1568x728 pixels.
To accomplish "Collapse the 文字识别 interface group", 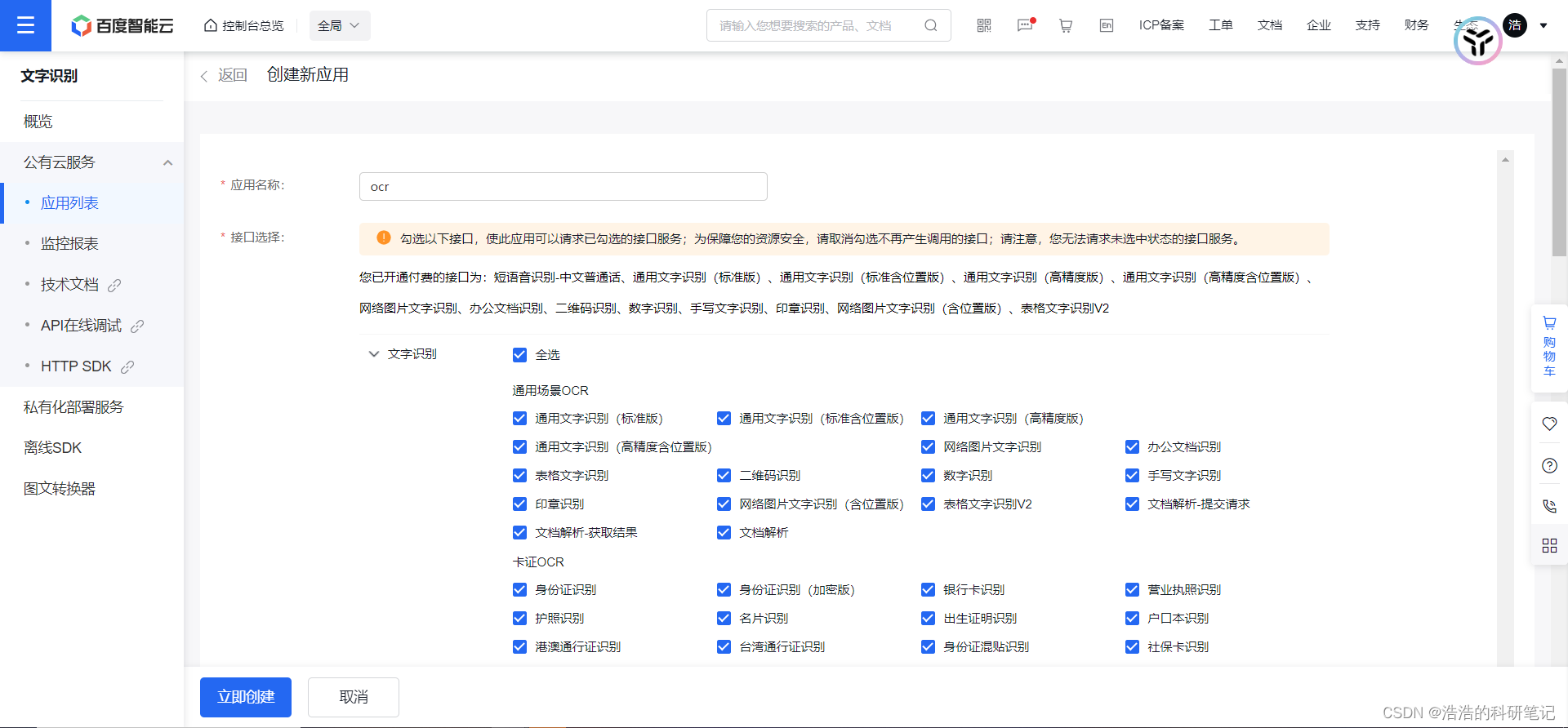I will point(374,354).
